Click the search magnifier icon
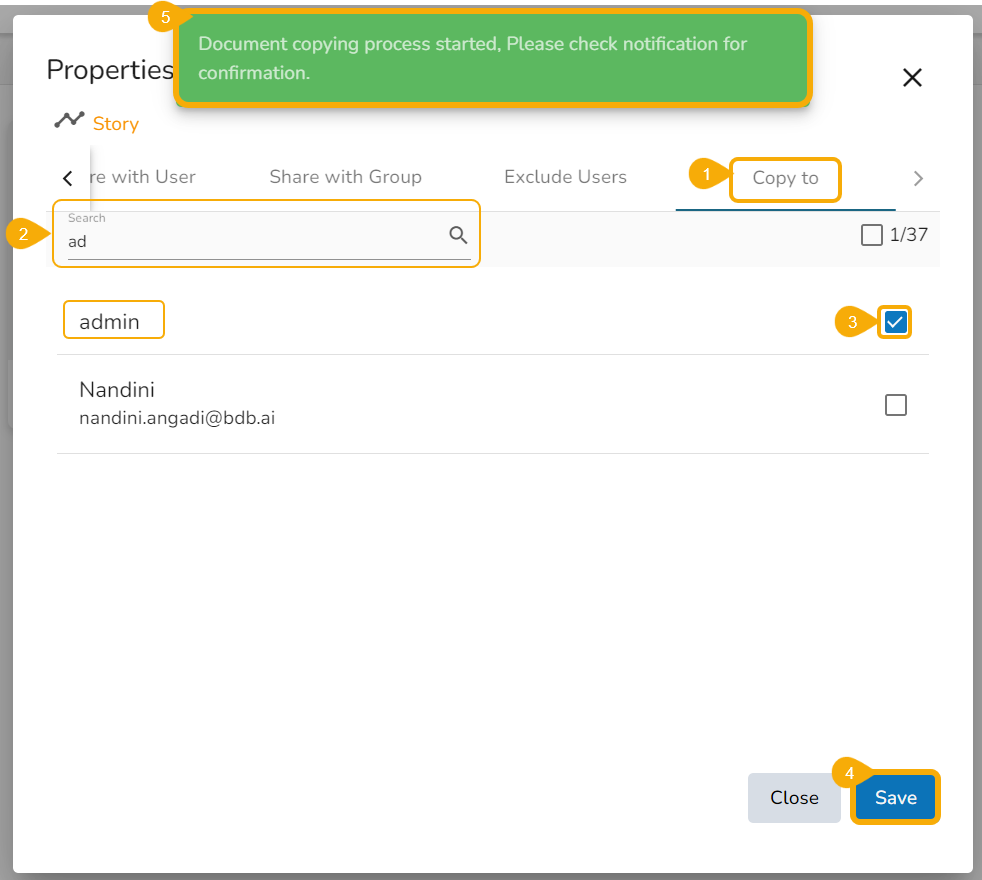Screen dimensions: 982x880 click(x=458, y=235)
